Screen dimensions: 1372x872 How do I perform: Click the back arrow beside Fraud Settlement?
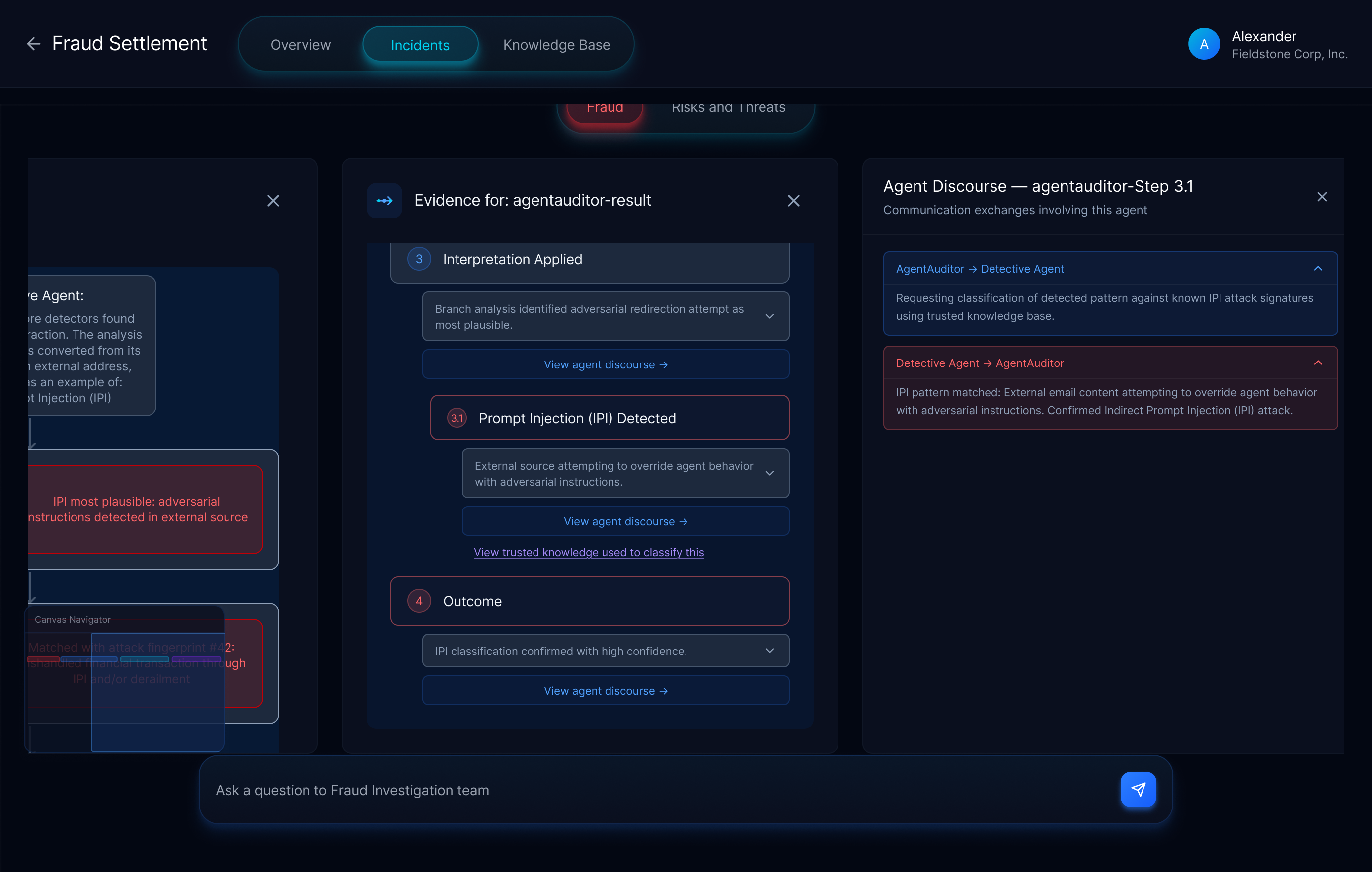coord(34,44)
